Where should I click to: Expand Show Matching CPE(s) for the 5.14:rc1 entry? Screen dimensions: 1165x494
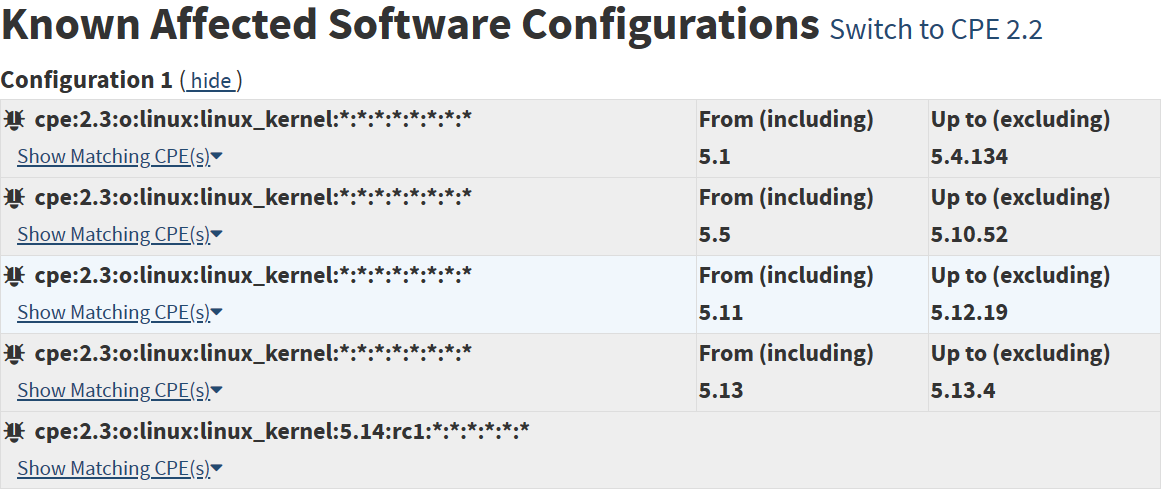pyautogui.click(x=120, y=469)
